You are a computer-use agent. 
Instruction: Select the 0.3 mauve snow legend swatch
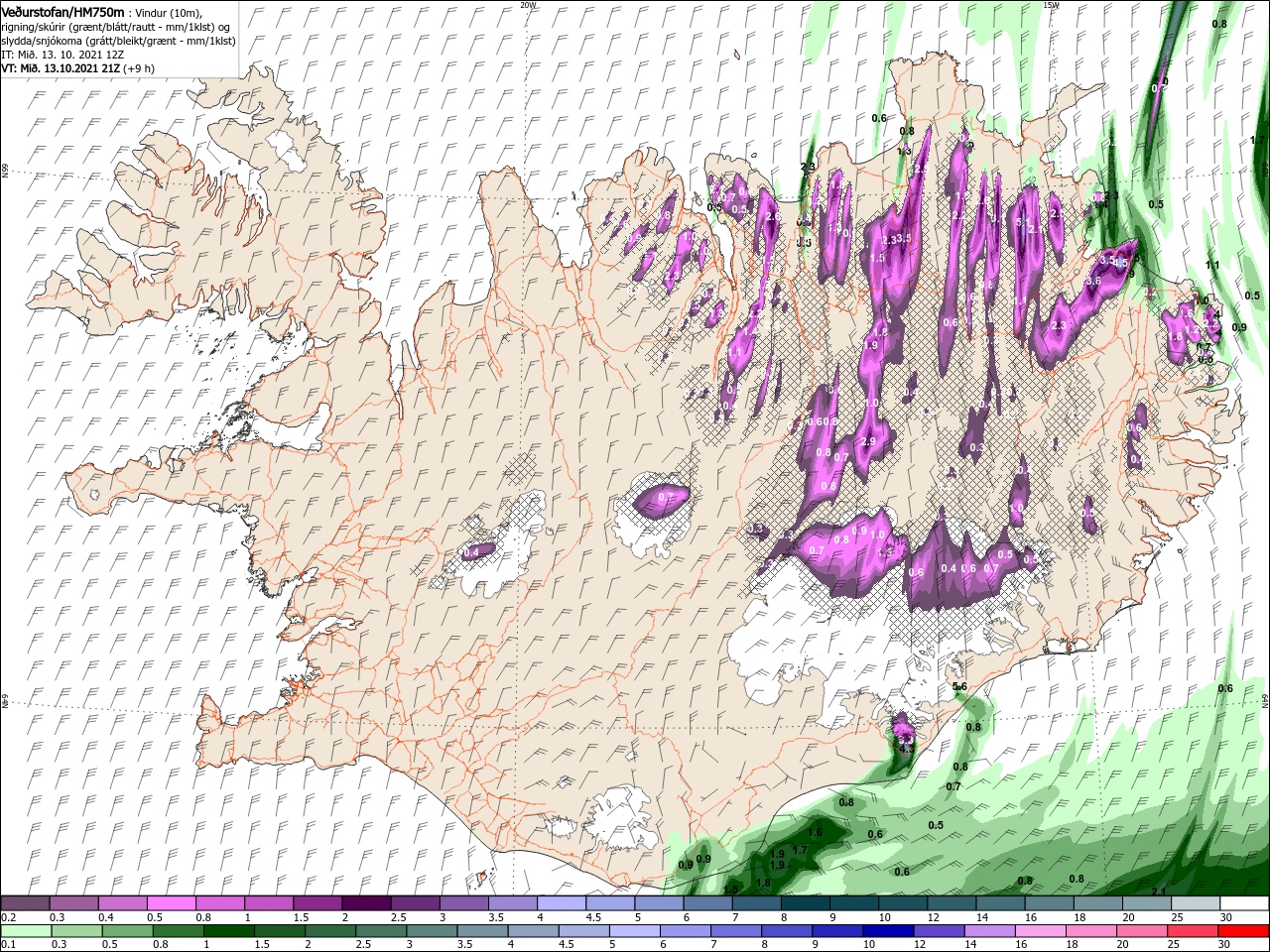click(x=73, y=903)
